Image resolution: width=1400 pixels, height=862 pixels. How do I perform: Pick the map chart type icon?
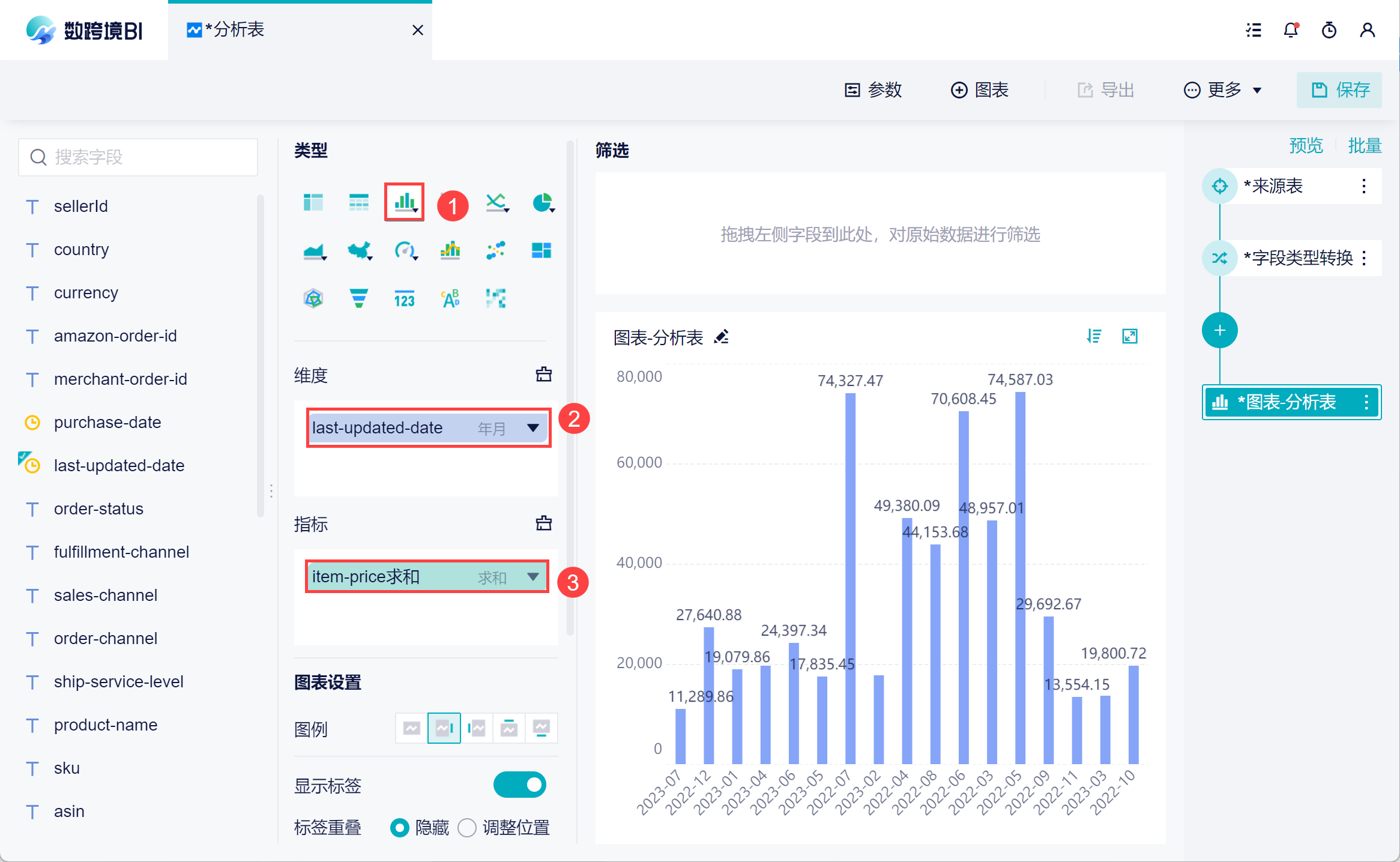coord(359,250)
